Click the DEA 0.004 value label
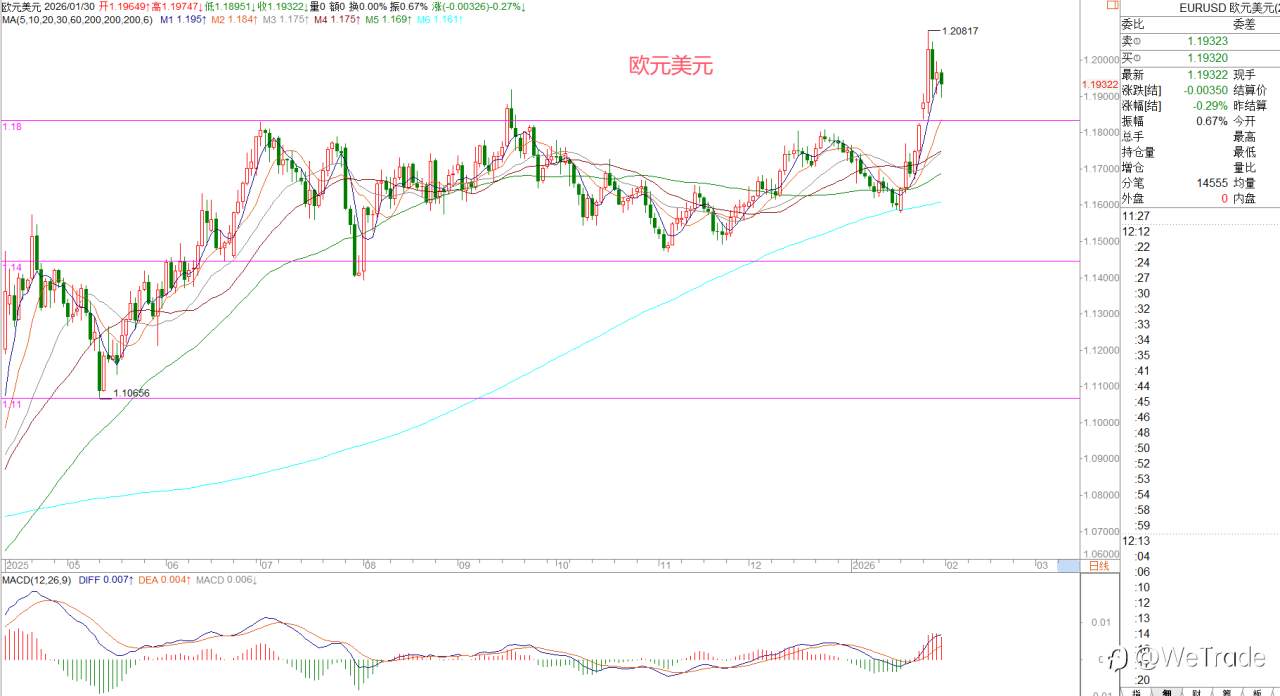 coord(164,581)
